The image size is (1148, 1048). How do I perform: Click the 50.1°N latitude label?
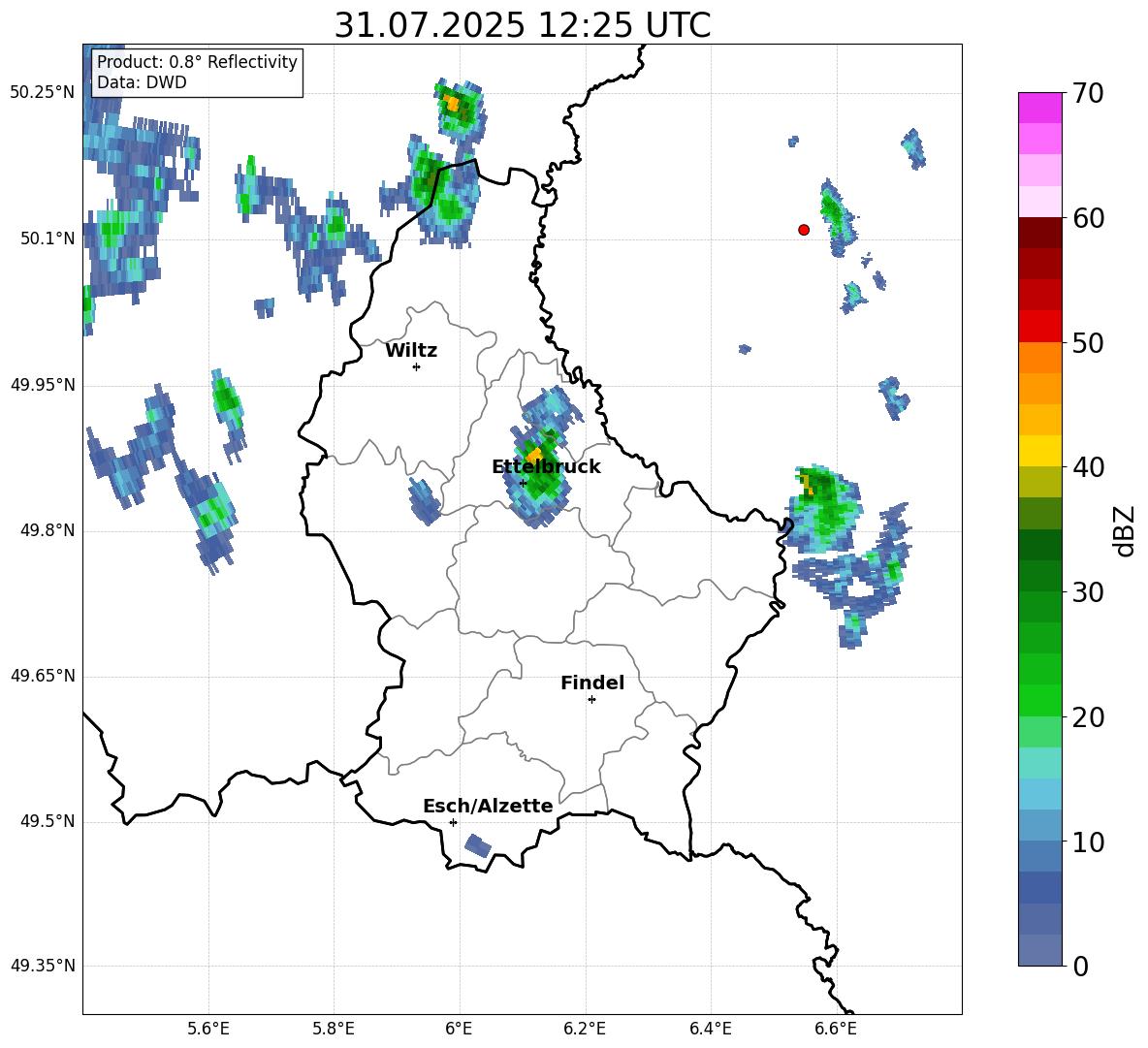[47, 238]
